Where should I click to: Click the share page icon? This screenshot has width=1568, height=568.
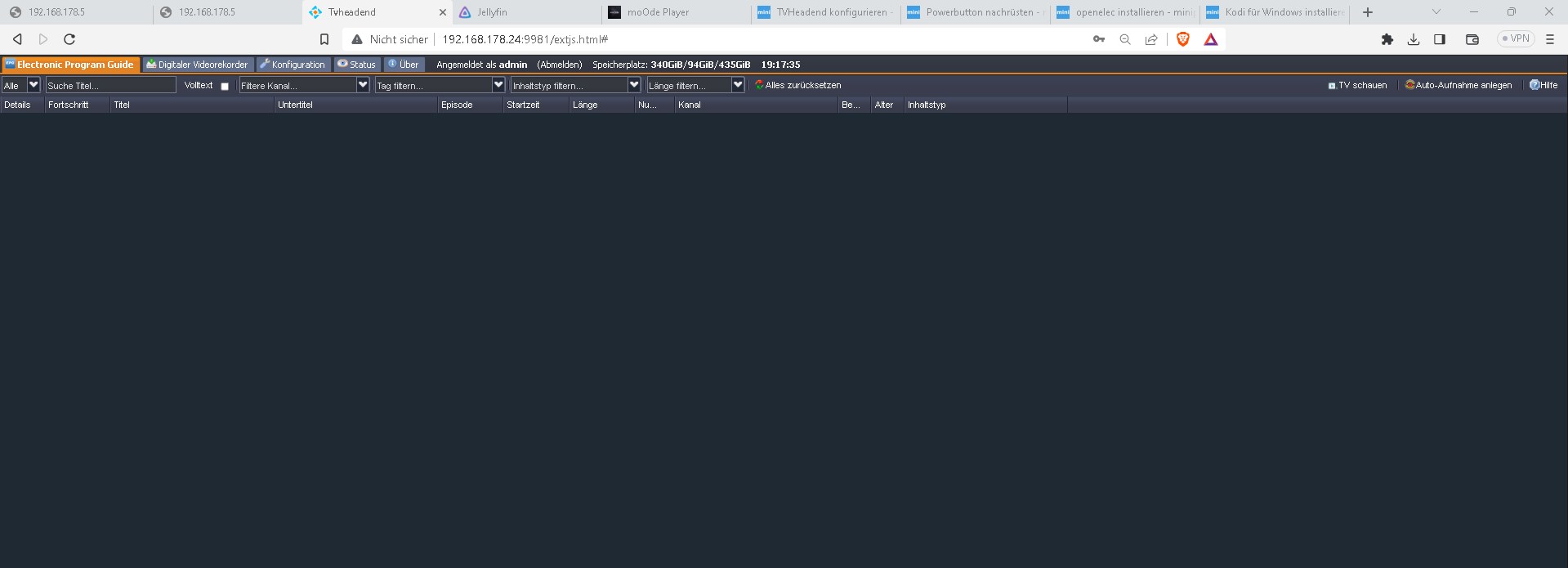pos(1151,39)
